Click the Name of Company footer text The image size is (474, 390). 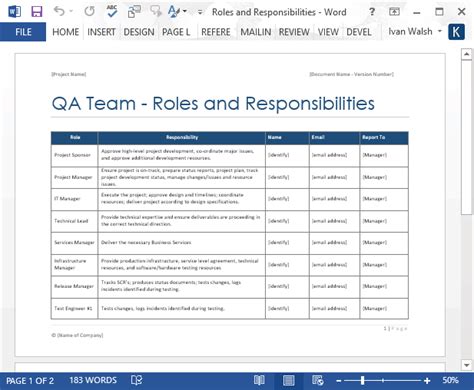point(77,335)
